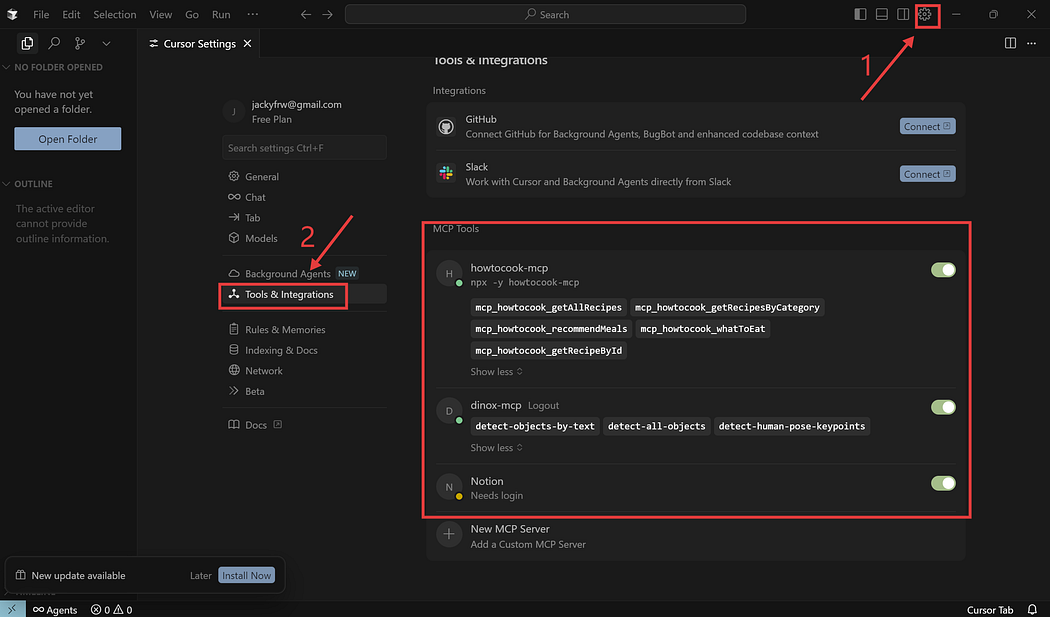This screenshot has height=617, width=1050.
Task: Click the Notion avatar icon
Action: [449, 487]
